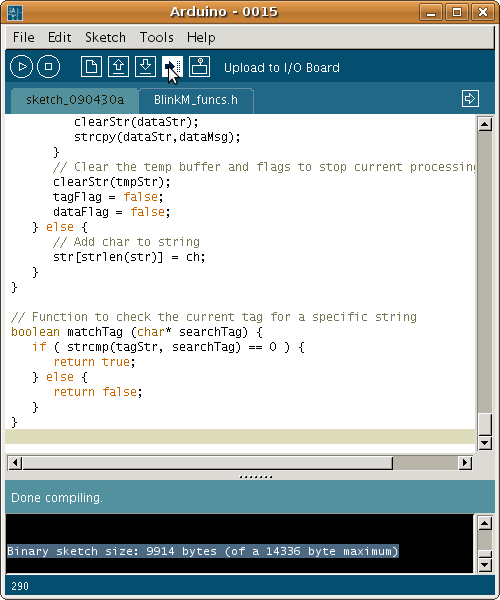Click the comment 'Add char to string'
Viewport: 500px width, 600px height.
126,242
